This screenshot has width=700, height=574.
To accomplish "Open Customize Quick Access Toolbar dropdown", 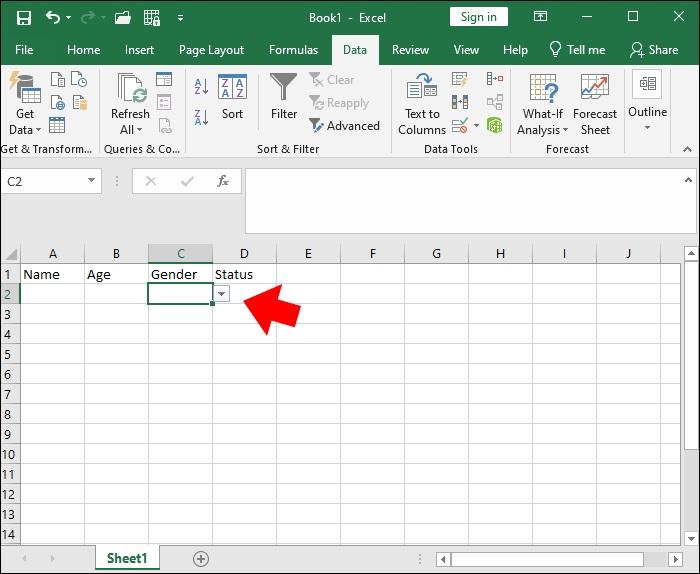I will pyautogui.click(x=180, y=18).
